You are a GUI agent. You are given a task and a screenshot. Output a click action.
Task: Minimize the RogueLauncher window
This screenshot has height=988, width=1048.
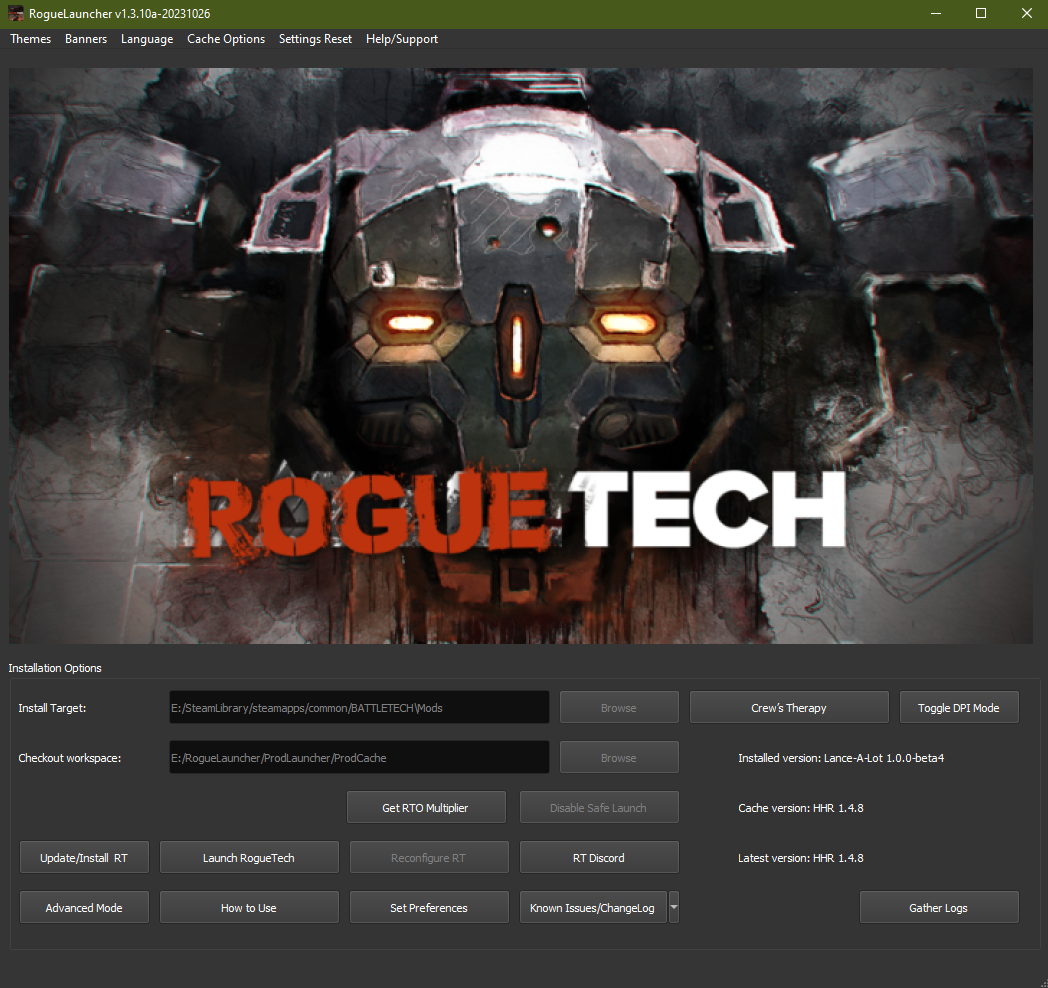936,13
